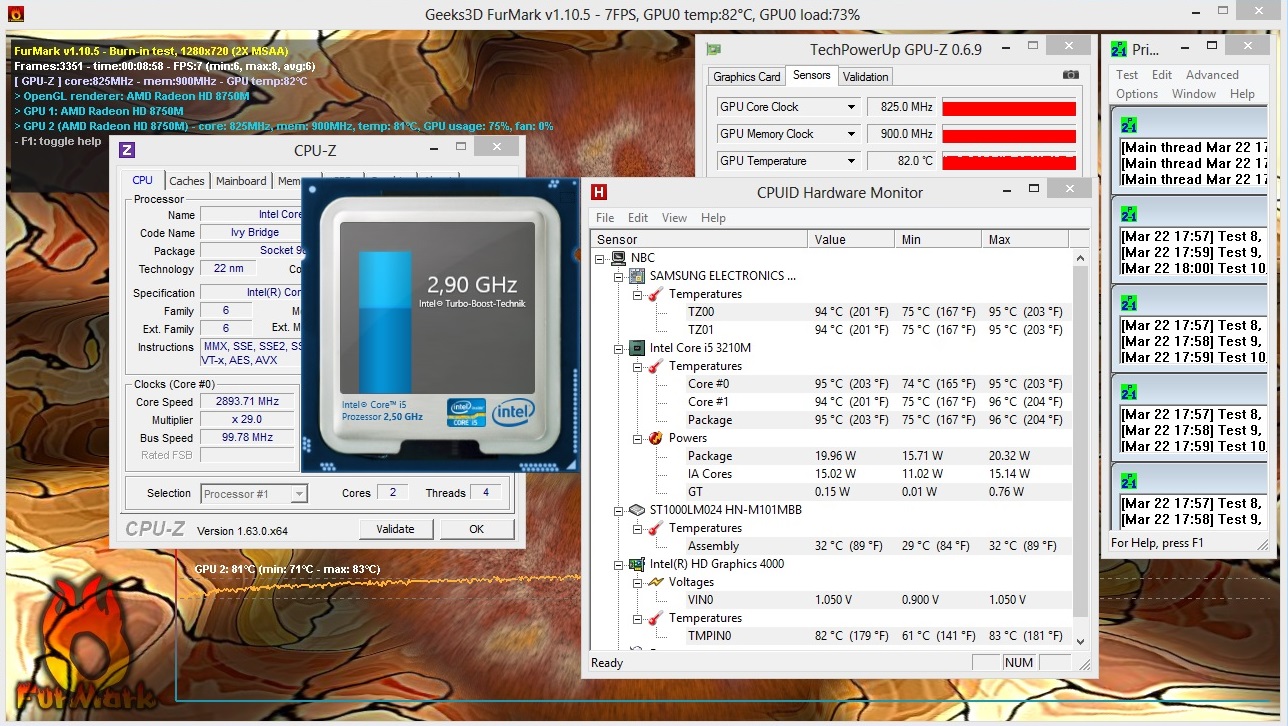
Task: Open the Validation tab in GPU-Z
Action: [866, 77]
